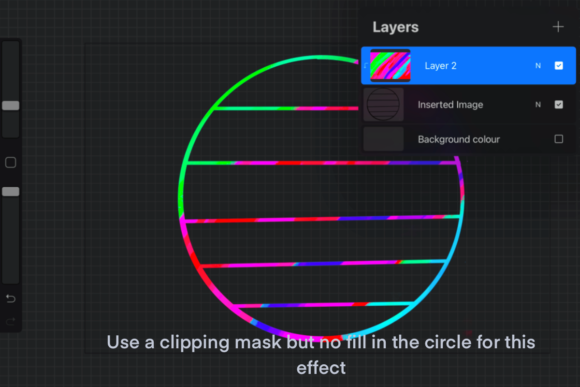
Task: Open the Layer 2 thumbnail options
Action: 390,65
